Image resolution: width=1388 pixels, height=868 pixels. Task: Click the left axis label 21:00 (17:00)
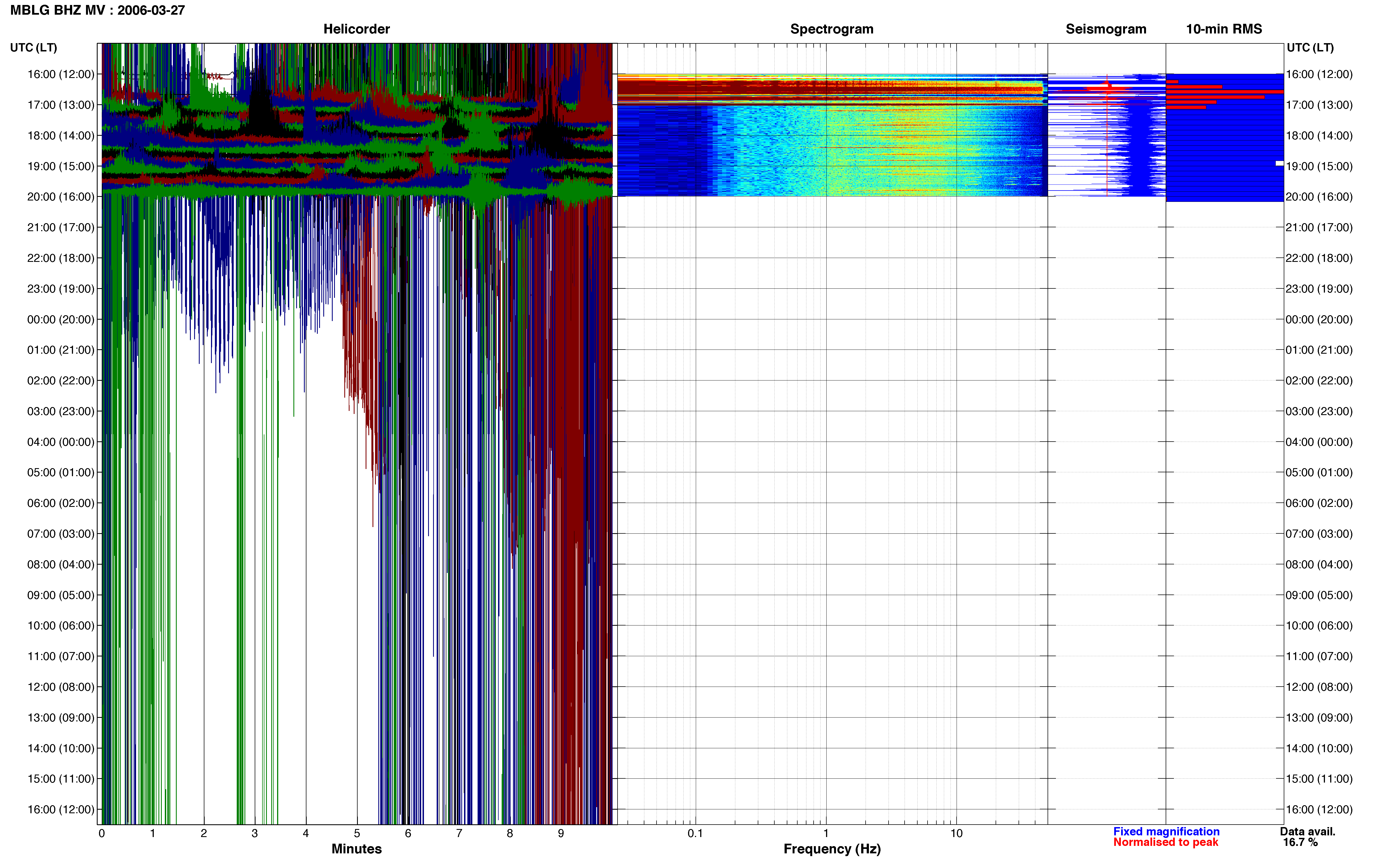point(61,227)
